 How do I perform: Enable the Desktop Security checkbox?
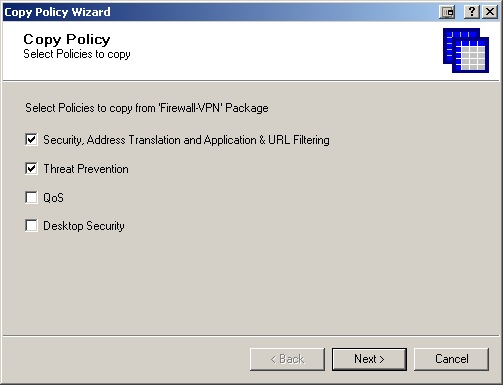coord(31,226)
